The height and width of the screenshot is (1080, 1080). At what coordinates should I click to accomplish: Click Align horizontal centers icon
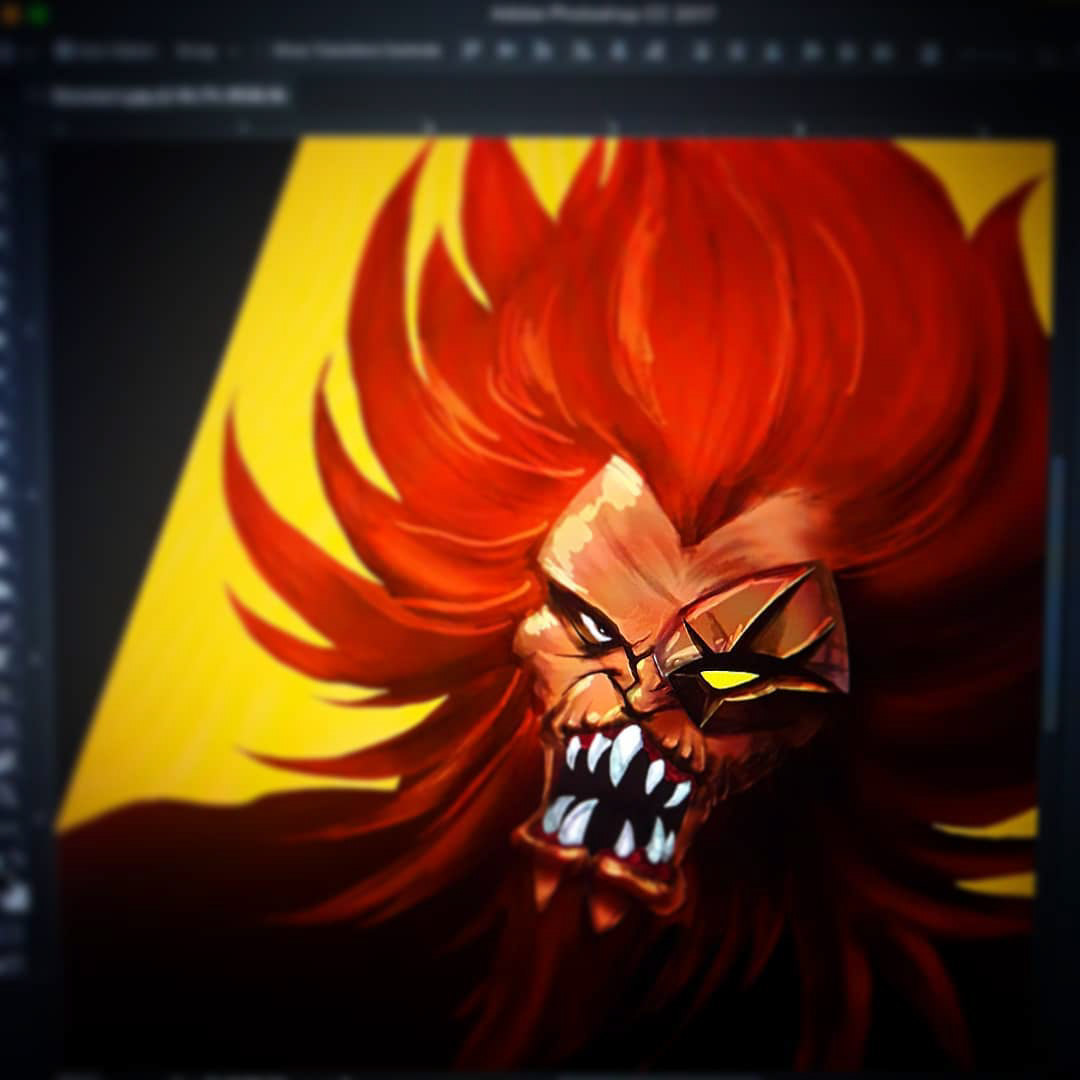pos(619,51)
